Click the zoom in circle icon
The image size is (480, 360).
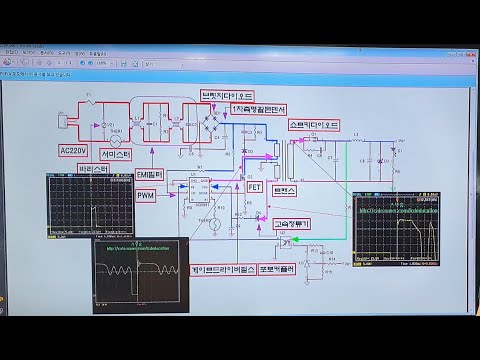(x=90, y=63)
